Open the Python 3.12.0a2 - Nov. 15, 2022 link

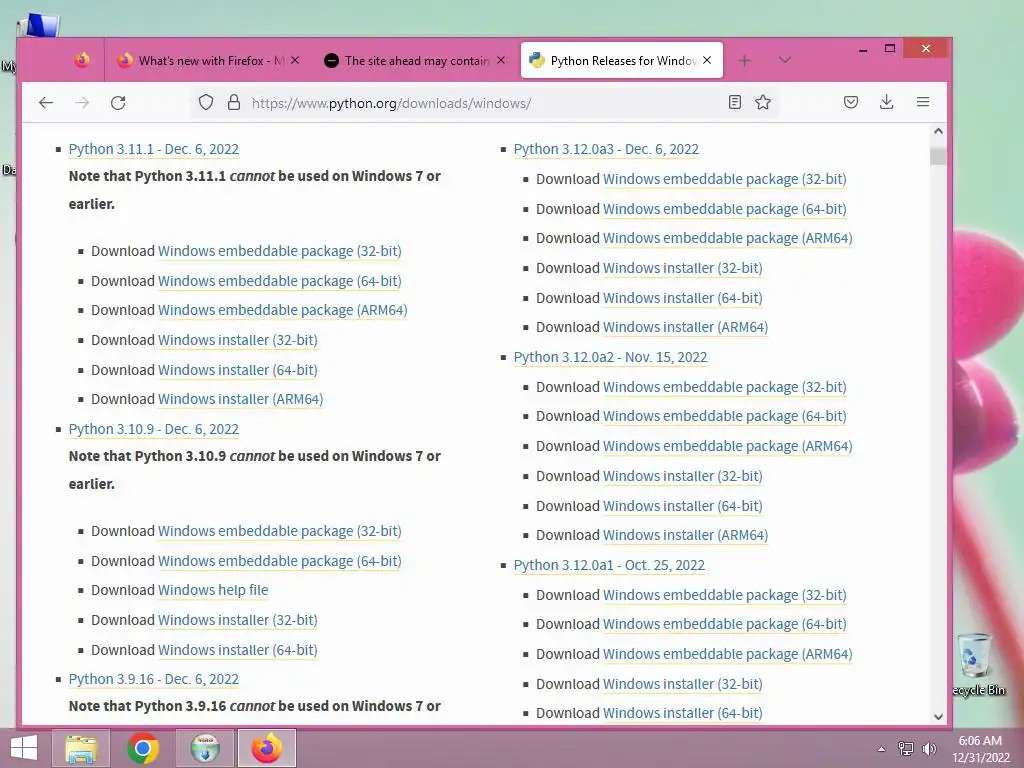point(610,357)
